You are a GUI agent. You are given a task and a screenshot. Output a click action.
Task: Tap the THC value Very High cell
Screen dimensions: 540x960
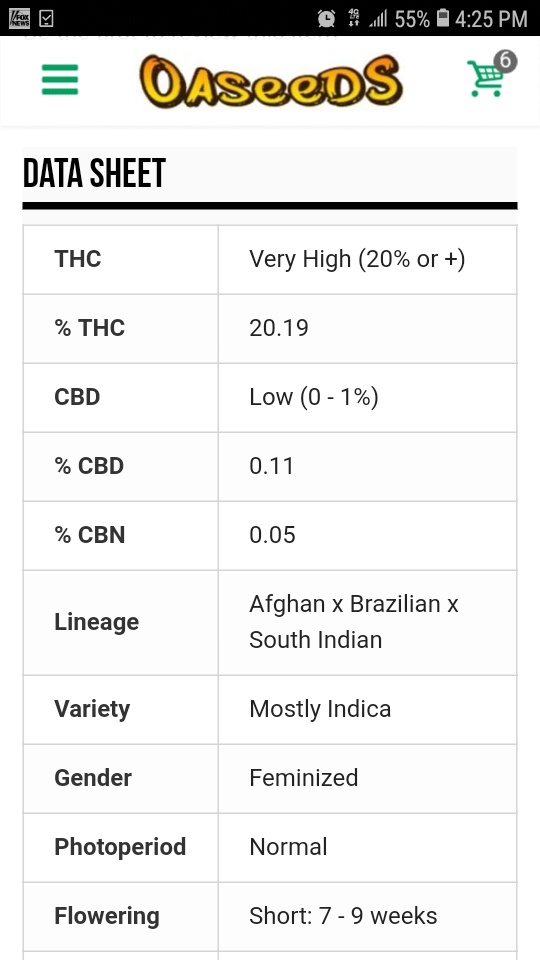click(367, 260)
